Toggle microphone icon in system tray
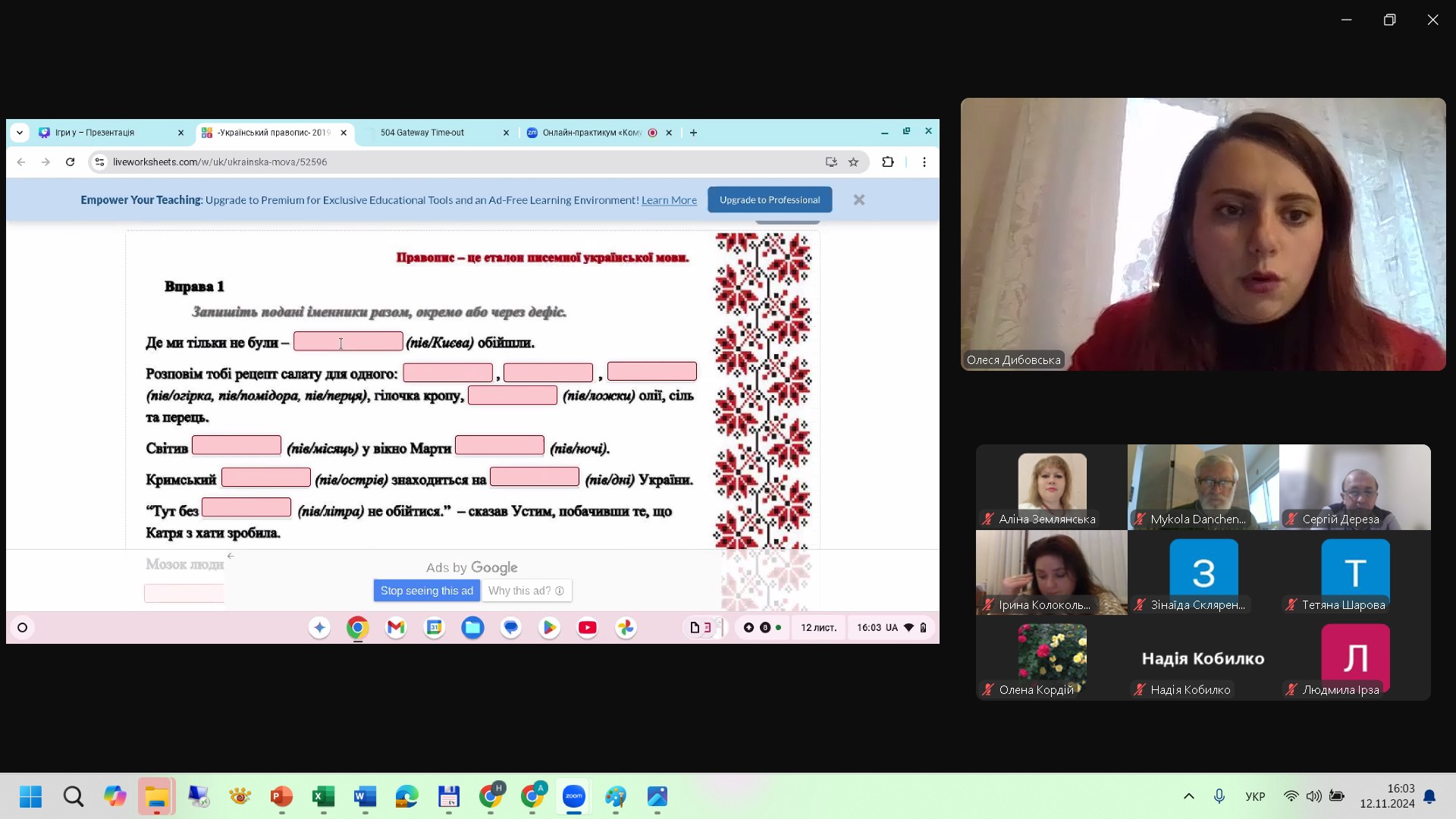The image size is (1456, 819). tap(1219, 796)
